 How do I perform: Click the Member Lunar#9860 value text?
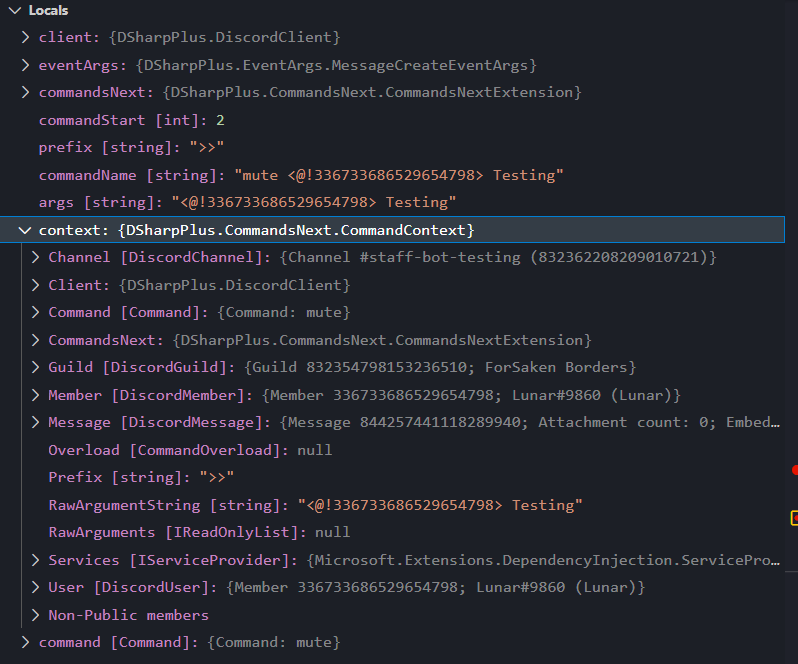(x=471, y=395)
